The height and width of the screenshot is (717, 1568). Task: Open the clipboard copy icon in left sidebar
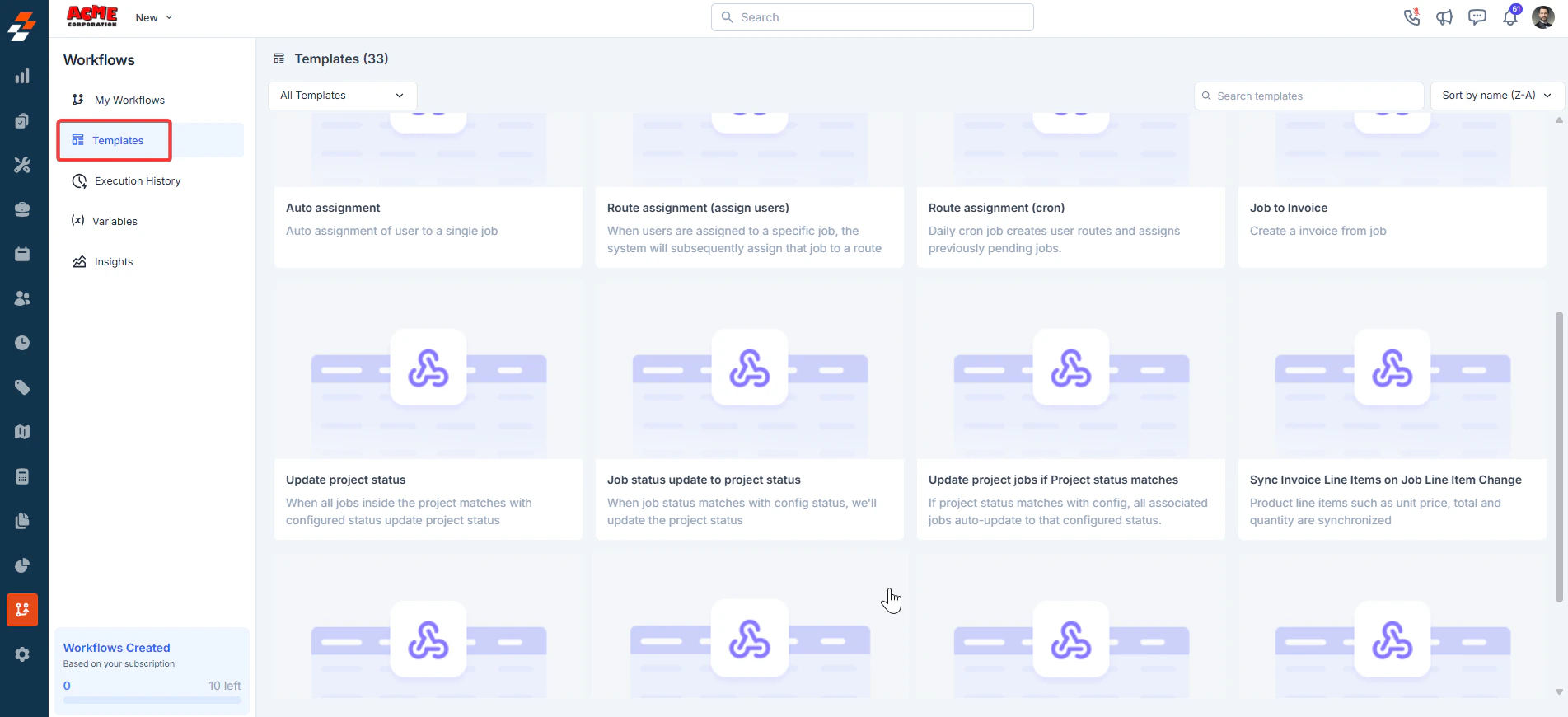22,121
